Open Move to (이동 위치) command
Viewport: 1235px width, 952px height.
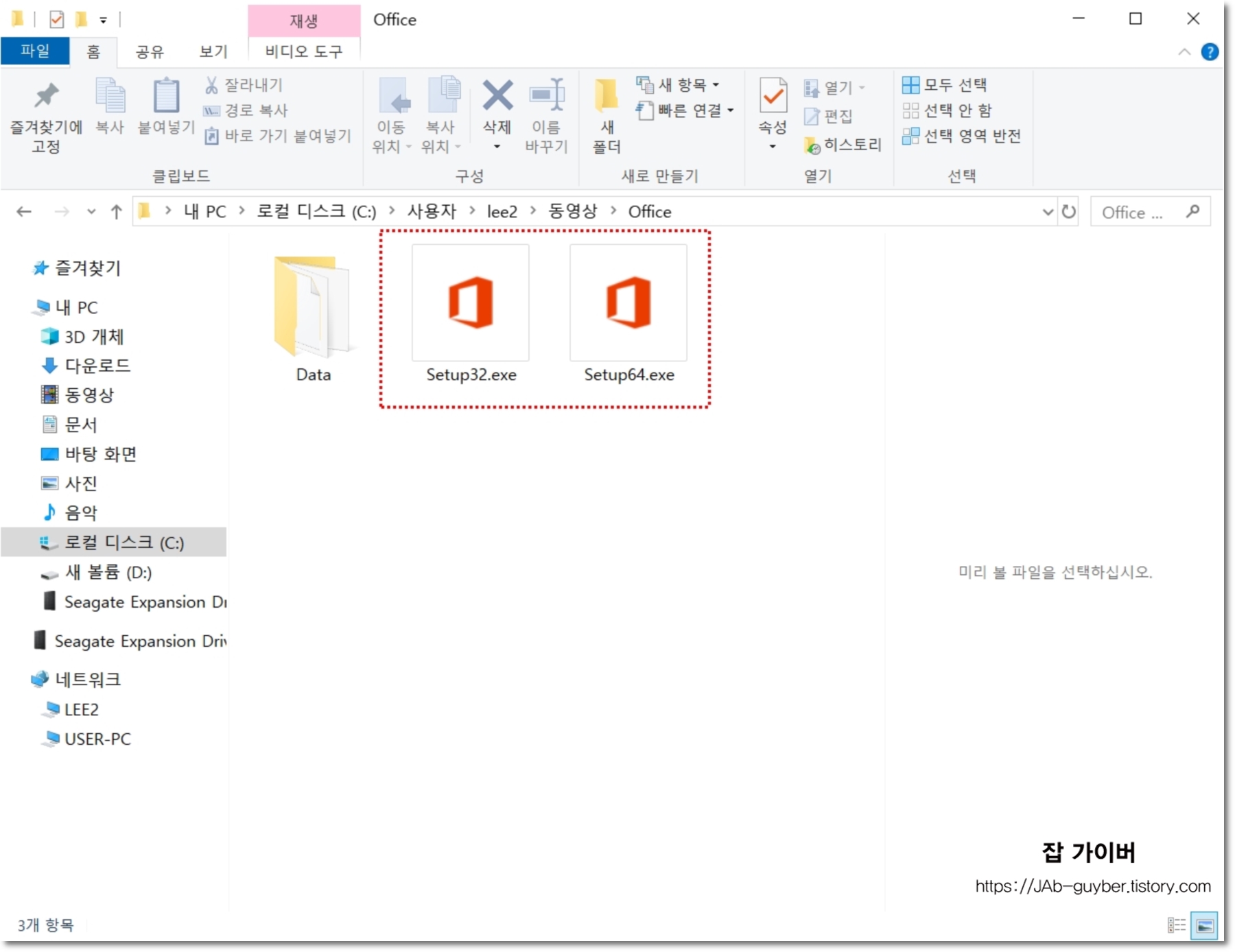point(392,117)
